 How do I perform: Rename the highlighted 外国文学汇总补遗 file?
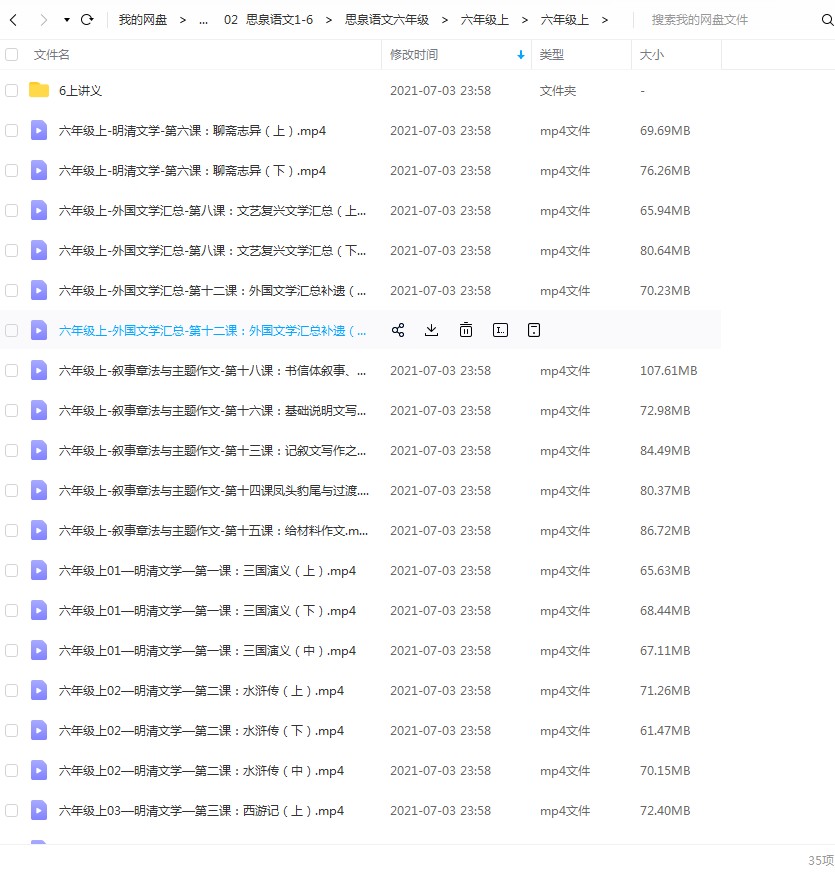(x=500, y=330)
